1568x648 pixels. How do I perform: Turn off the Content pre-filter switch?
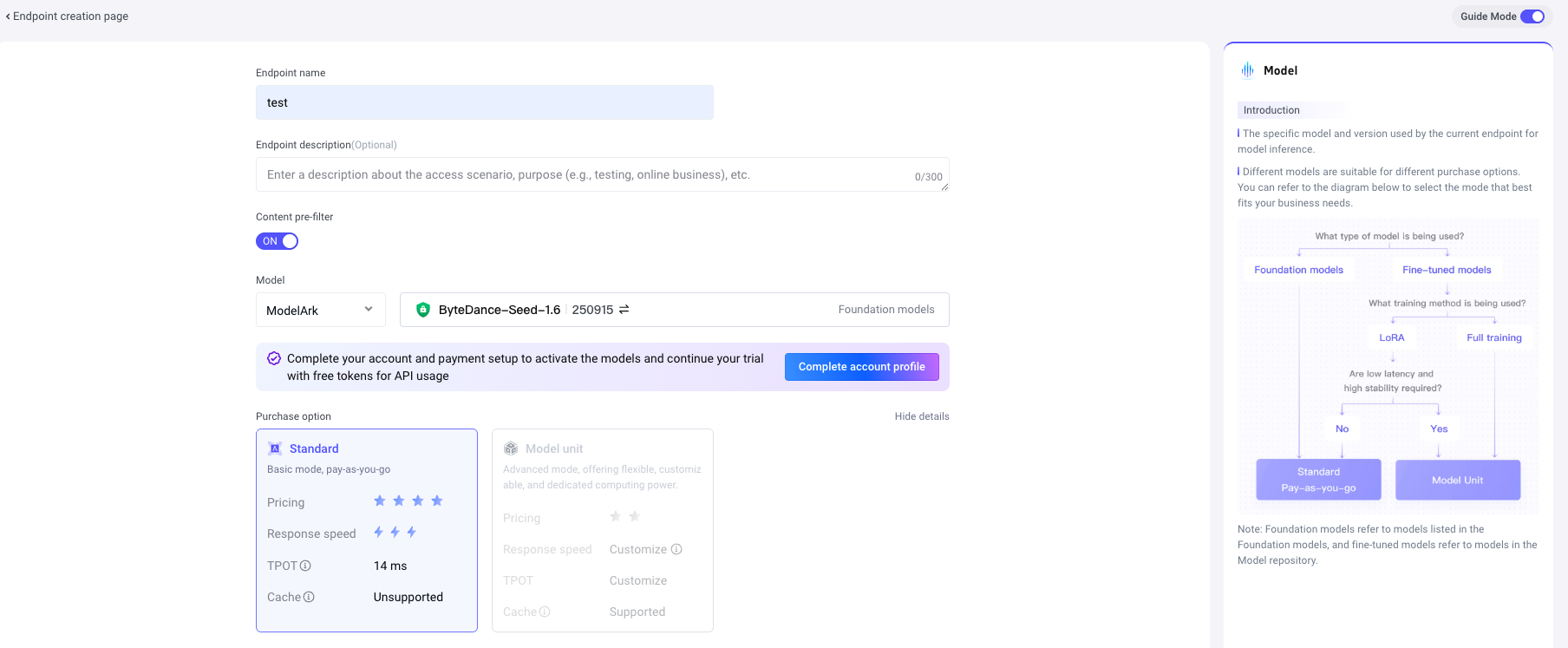277,241
